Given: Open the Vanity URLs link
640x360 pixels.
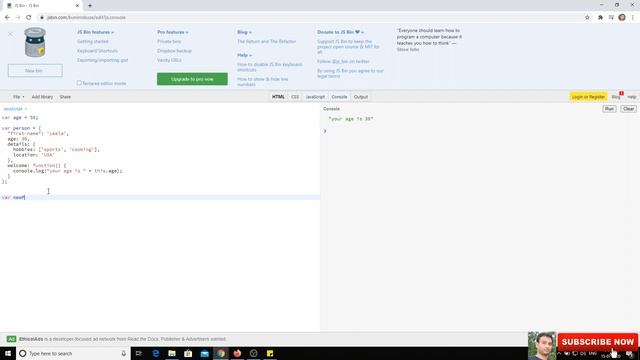Looking at the screenshot, I should [x=169, y=60].
